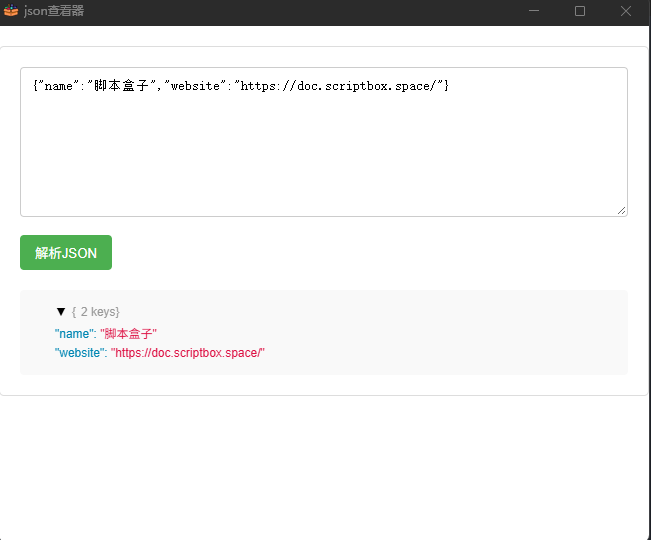Minimize the json查看器 window
651x540 pixels.
coord(534,11)
